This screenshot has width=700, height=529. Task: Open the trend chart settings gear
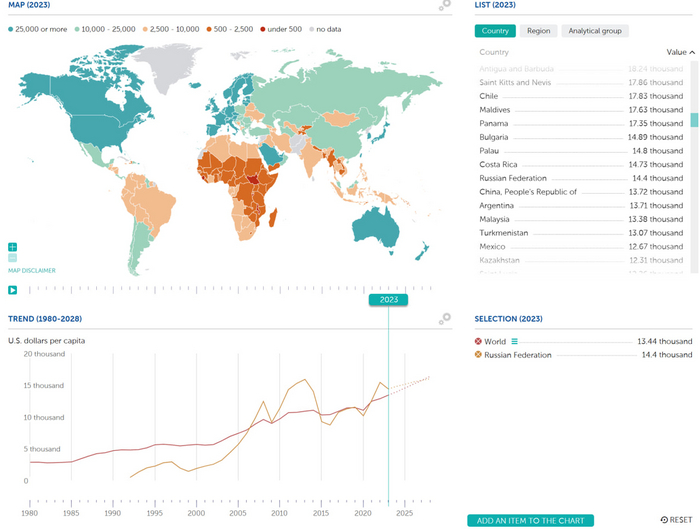coord(444,319)
